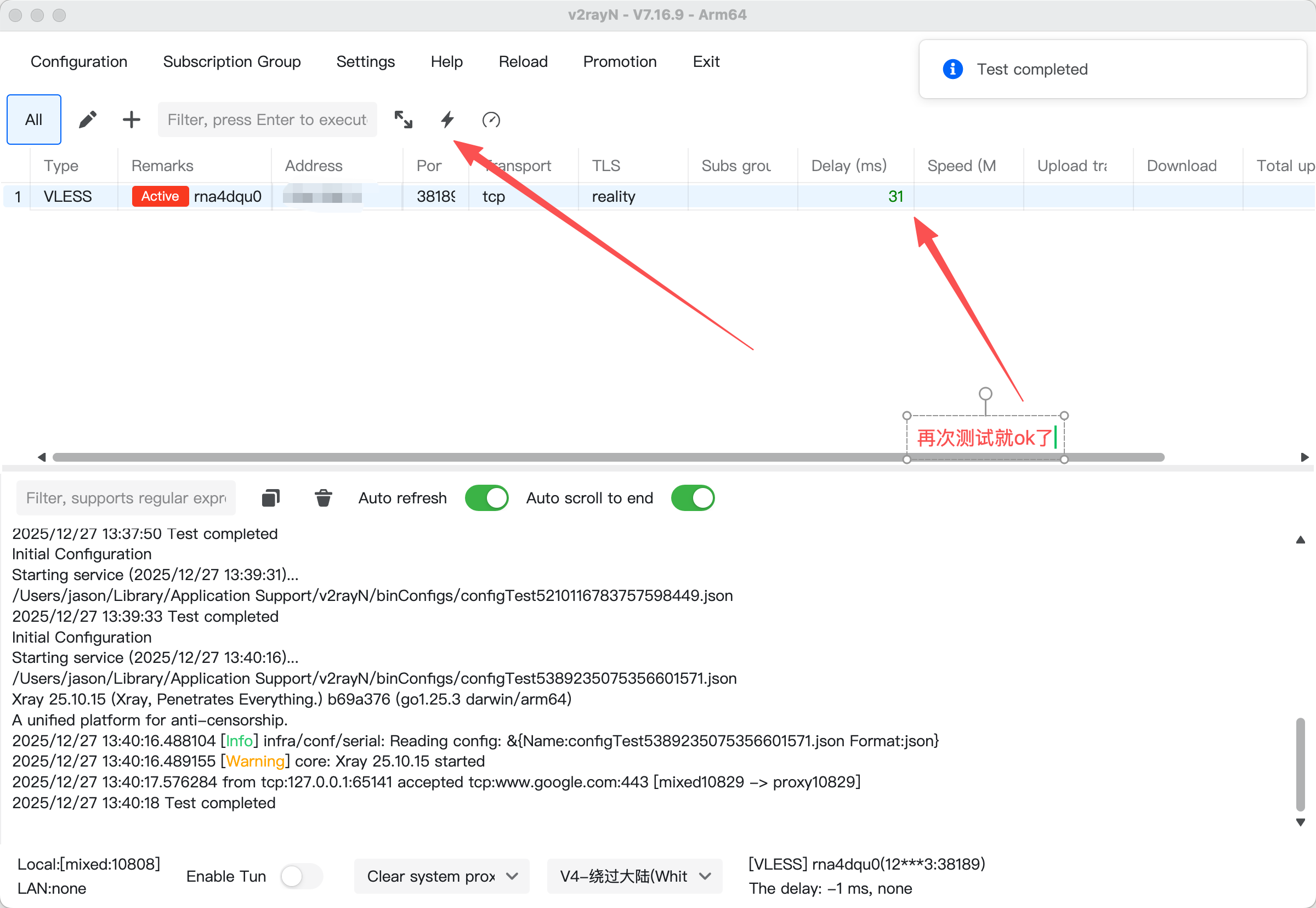This screenshot has height=908, width=1316.
Task: Sort by the Address column header
Action: coord(337,166)
